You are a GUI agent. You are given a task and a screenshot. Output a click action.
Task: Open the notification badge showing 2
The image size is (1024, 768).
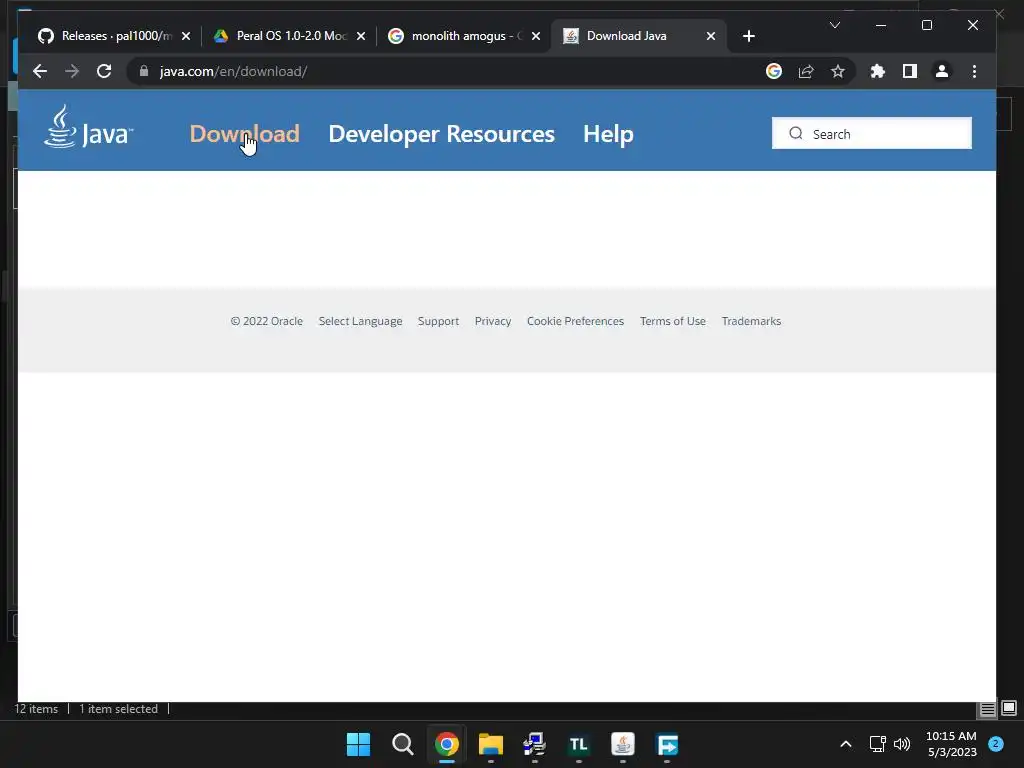(996, 743)
